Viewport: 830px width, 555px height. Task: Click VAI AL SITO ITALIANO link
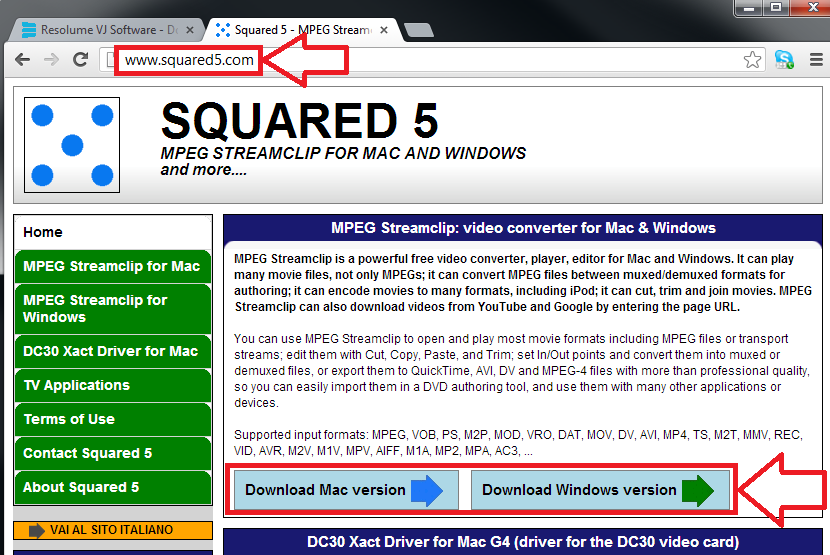point(113,530)
